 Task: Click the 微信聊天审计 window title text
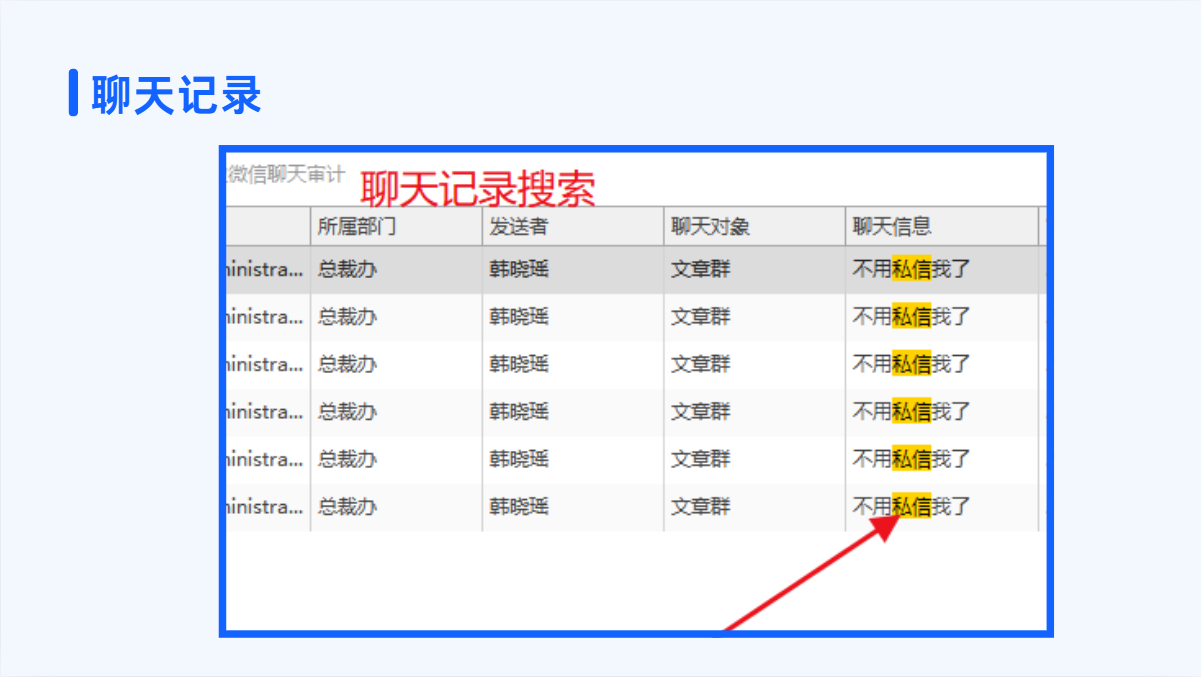286,175
